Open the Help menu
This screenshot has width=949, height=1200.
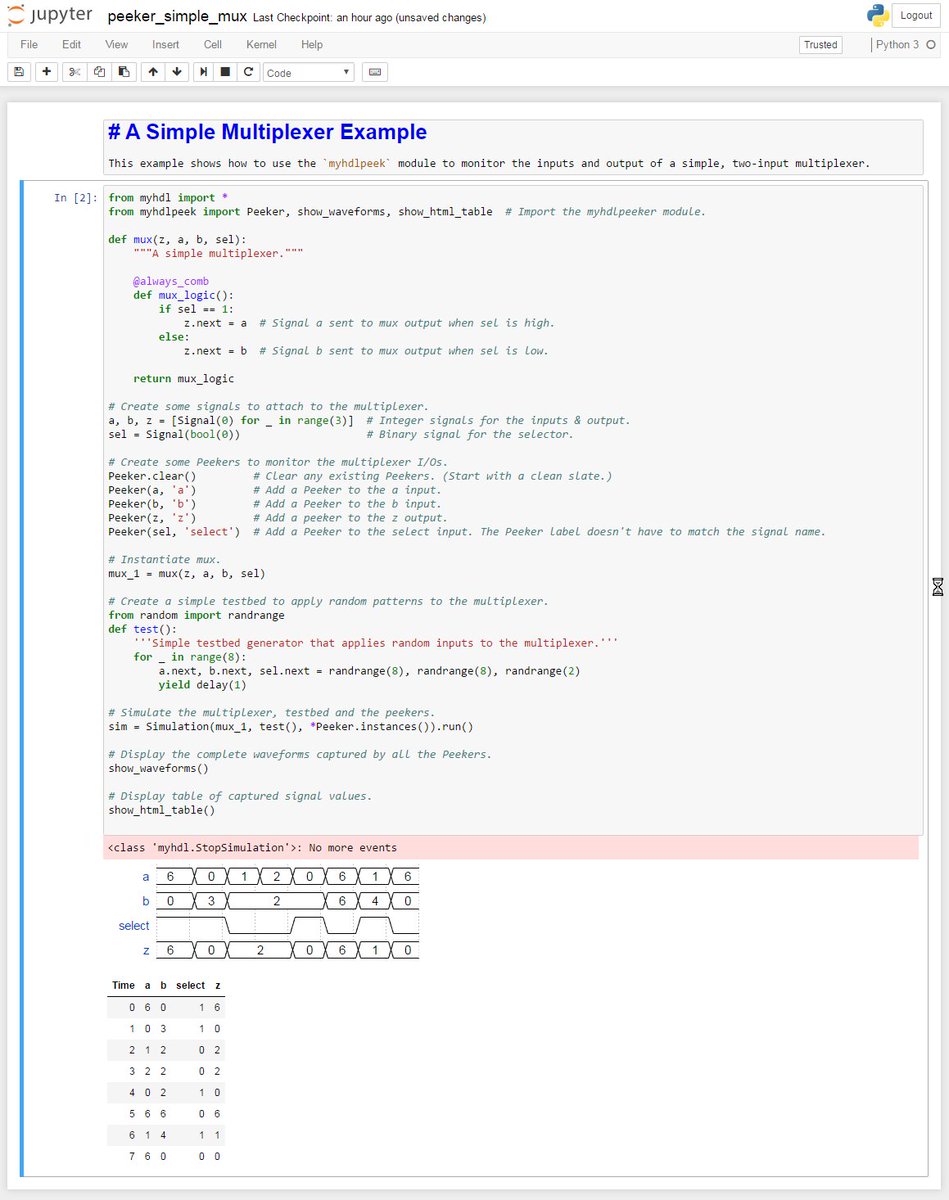(312, 45)
